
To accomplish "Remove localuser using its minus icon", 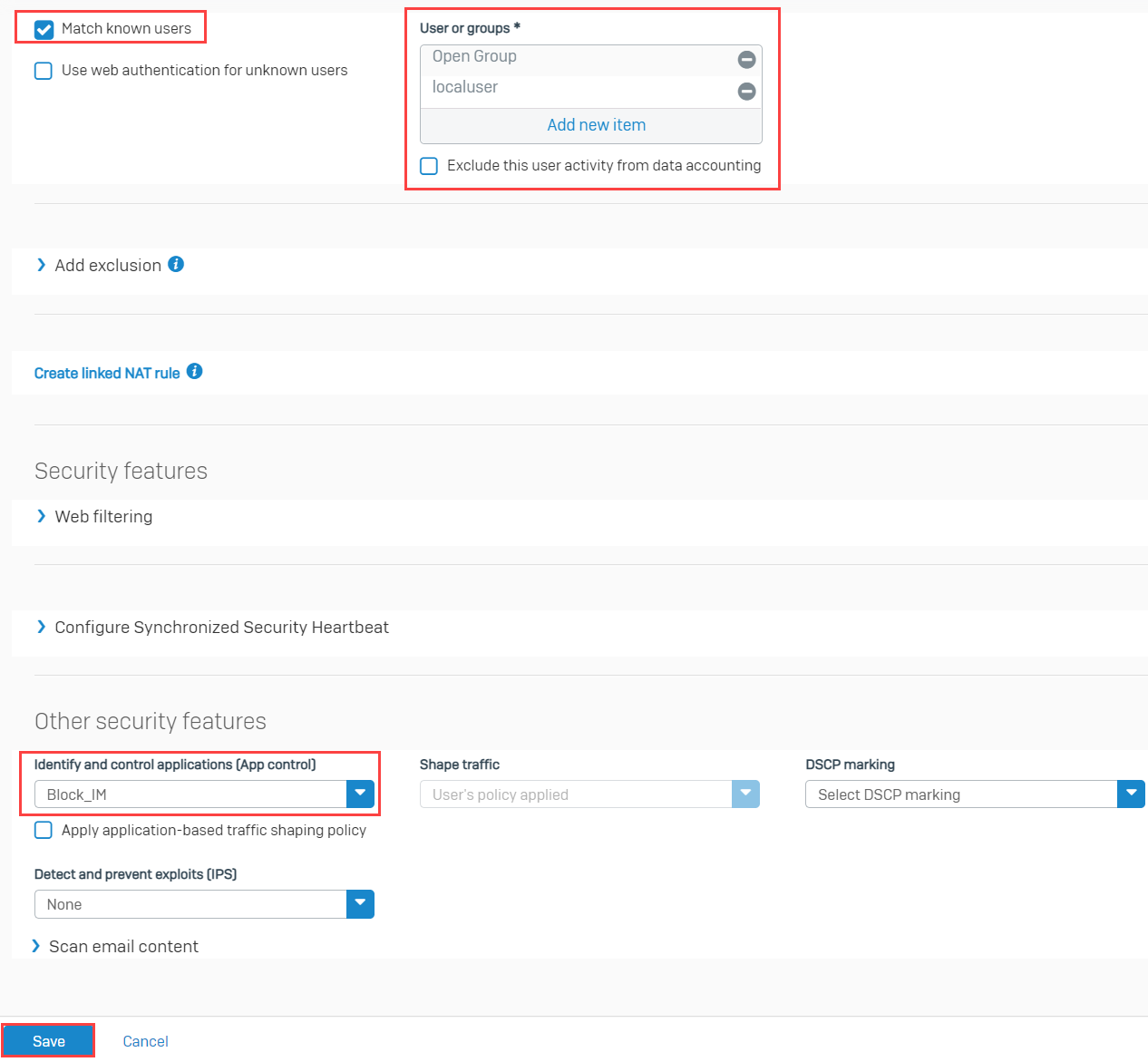I will click(x=746, y=91).
